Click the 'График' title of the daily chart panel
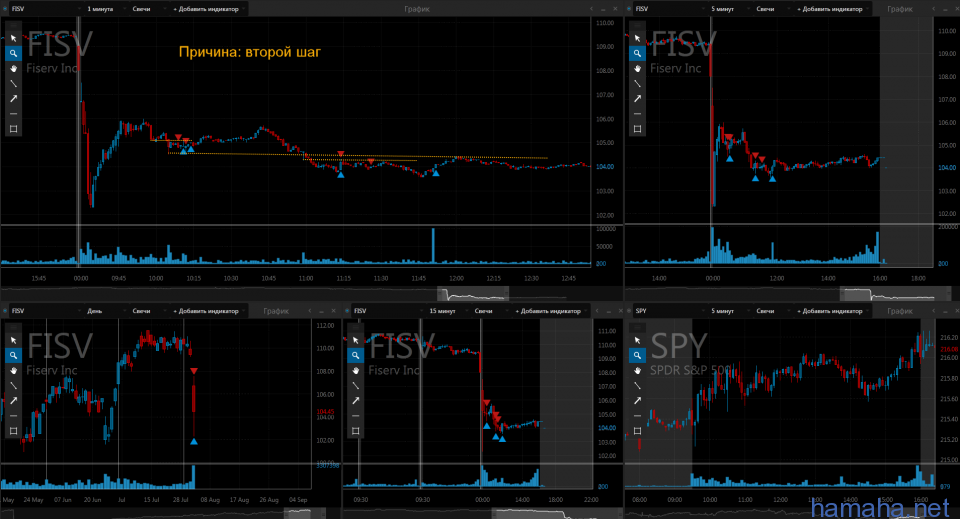Viewport: 960px width, 519px height. coord(276,311)
